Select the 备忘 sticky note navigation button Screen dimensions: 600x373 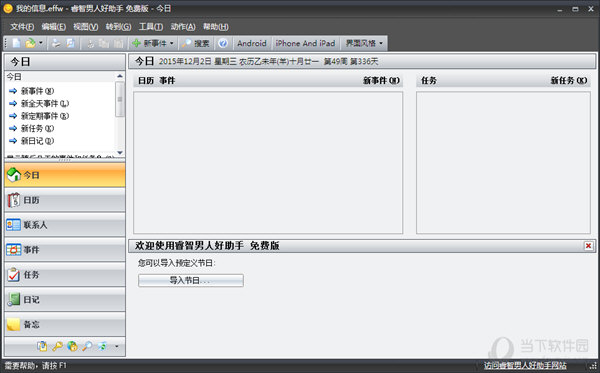[x=65, y=324]
